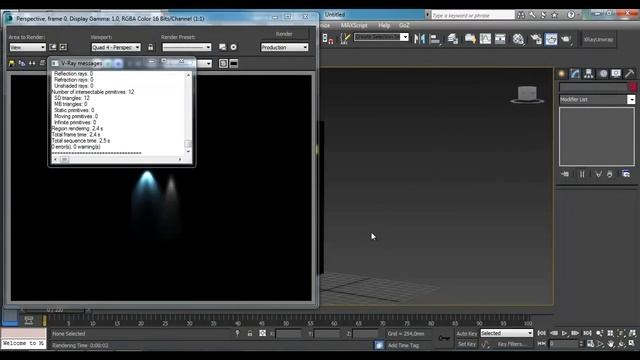Open the Hierarchy panel tab
The height and width of the screenshot is (360, 640).
pos(589,73)
